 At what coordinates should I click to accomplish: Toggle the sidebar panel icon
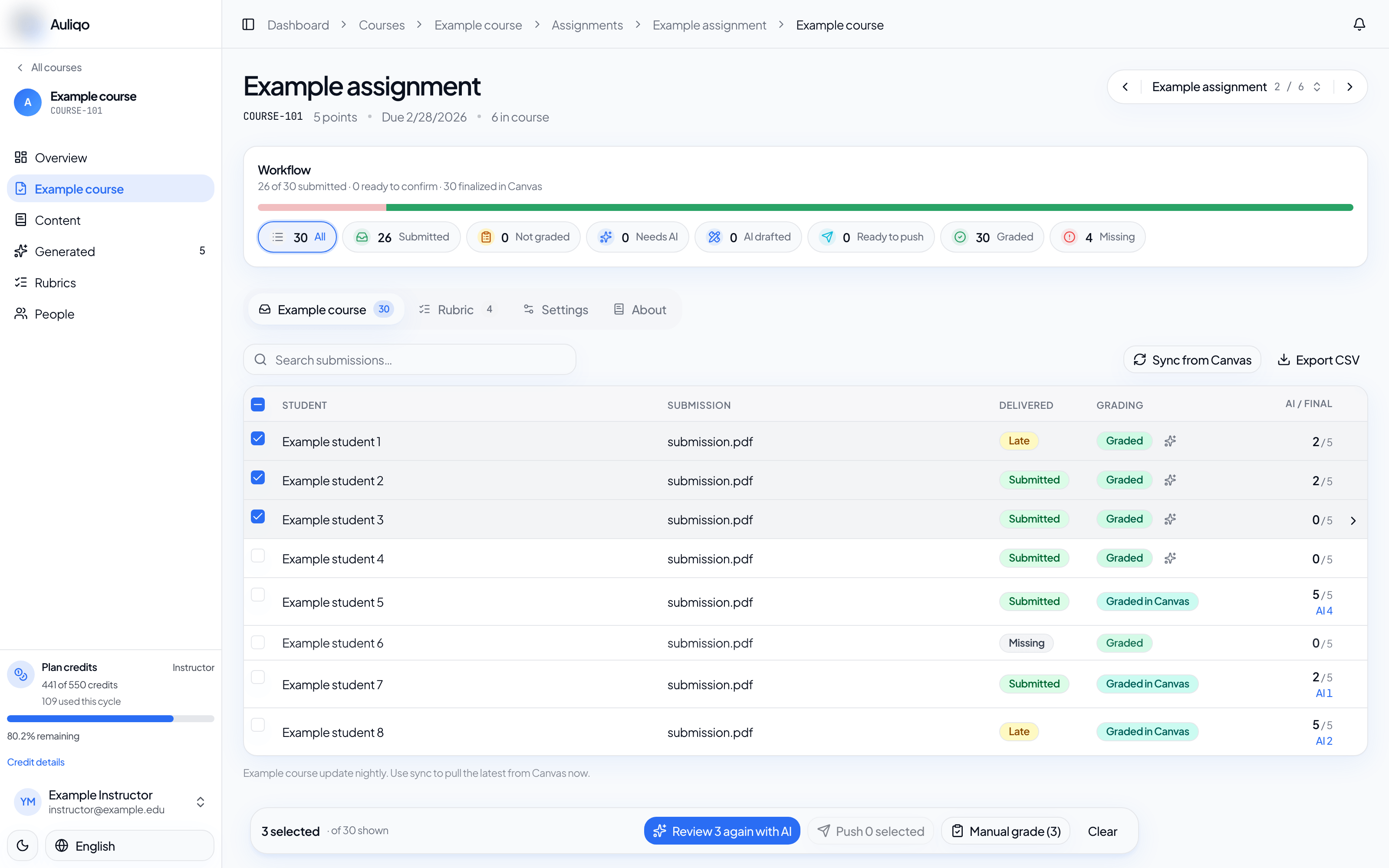pos(248,25)
